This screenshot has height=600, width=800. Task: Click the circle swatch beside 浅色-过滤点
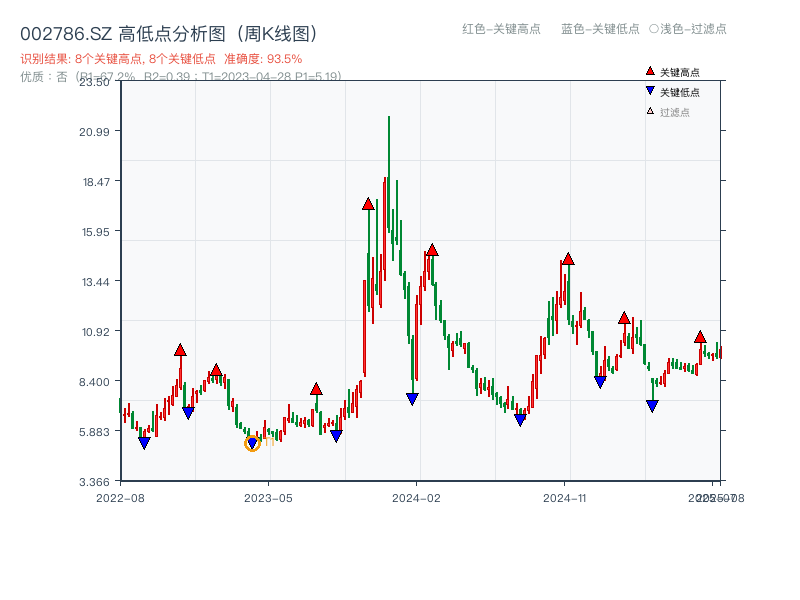coord(654,30)
